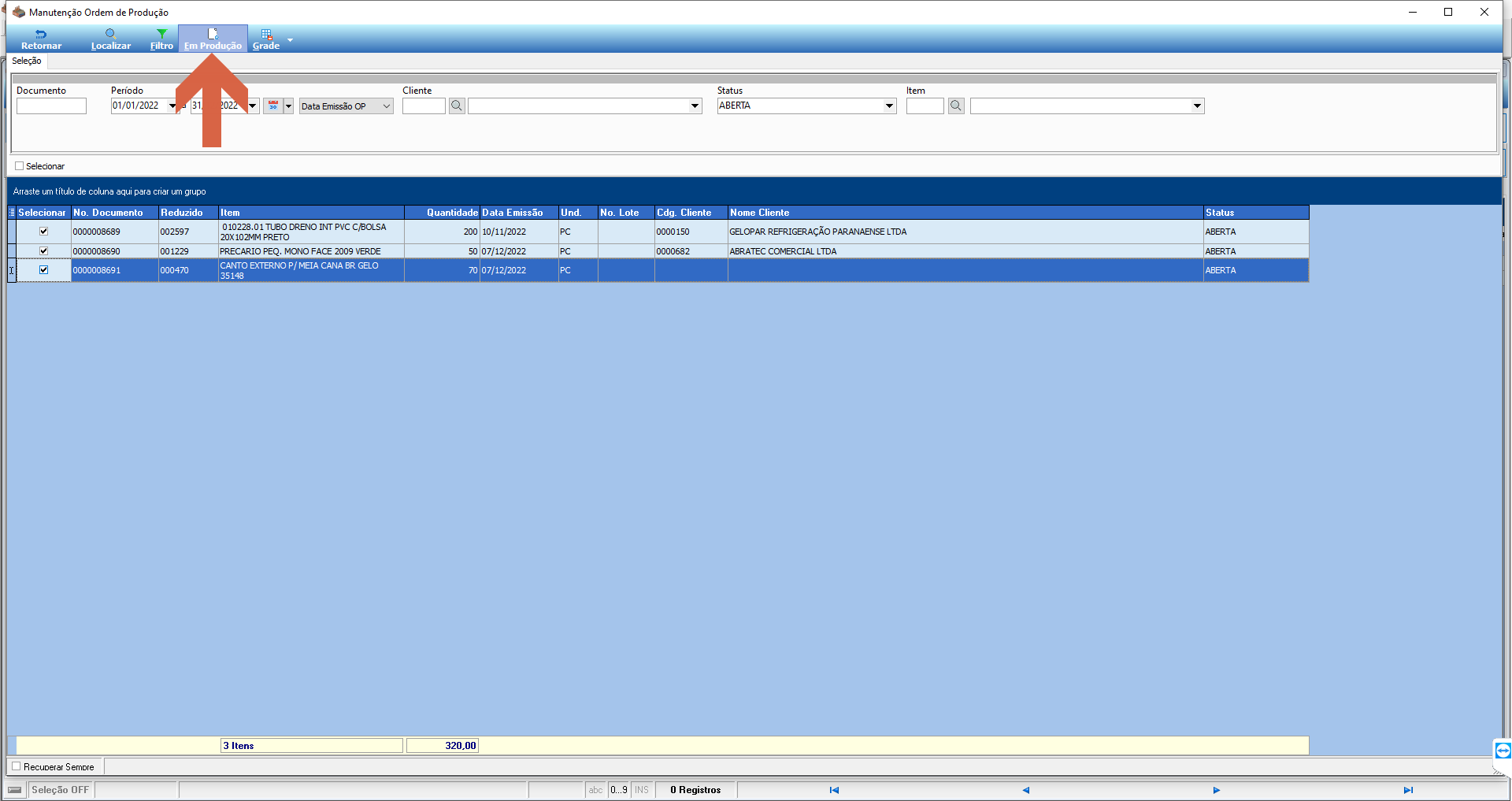This screenshot has height=801, width=1512.
Task: Click the Nome Cliente column header
Action: tap(965, 213)
